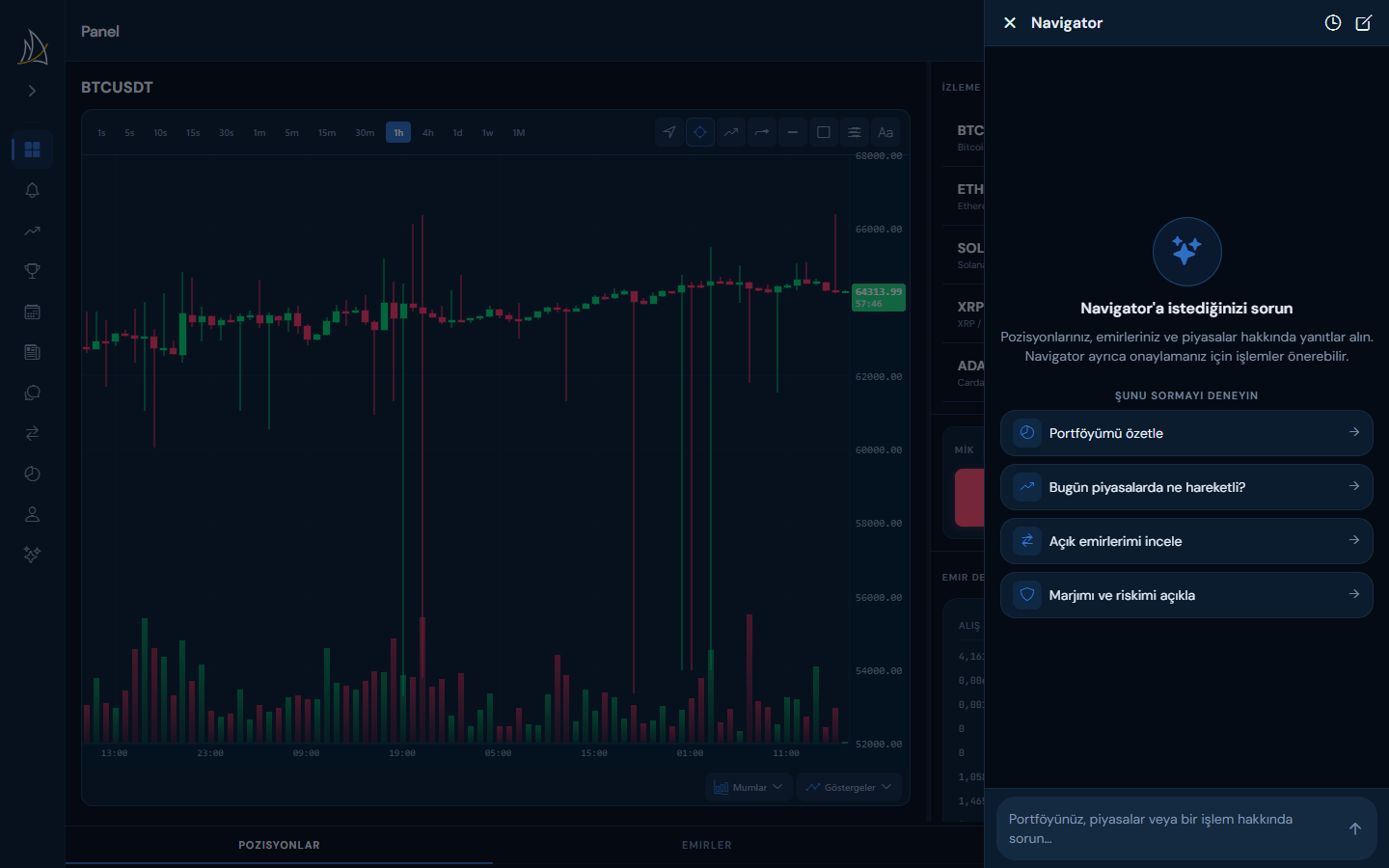
Task: Switch to the 4h timeframe
Action: 428,133
